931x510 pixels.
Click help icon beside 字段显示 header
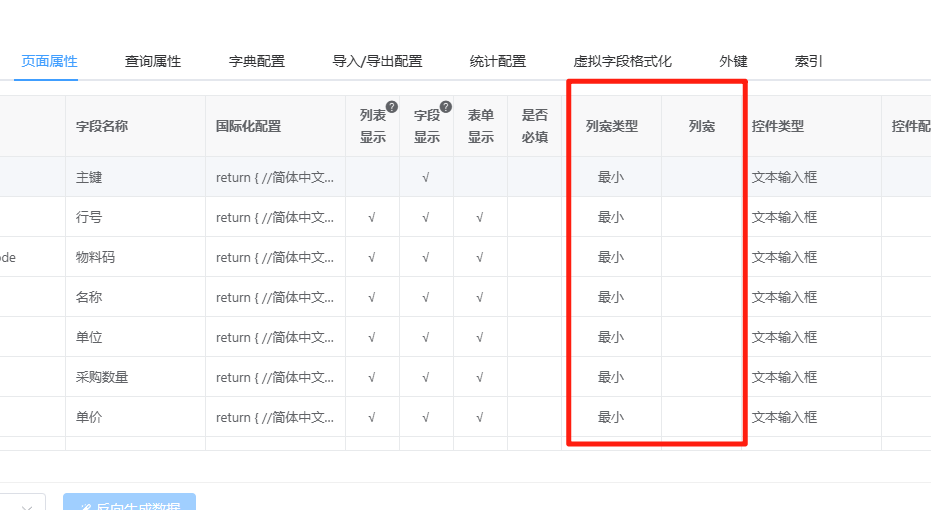click(446, 107)
